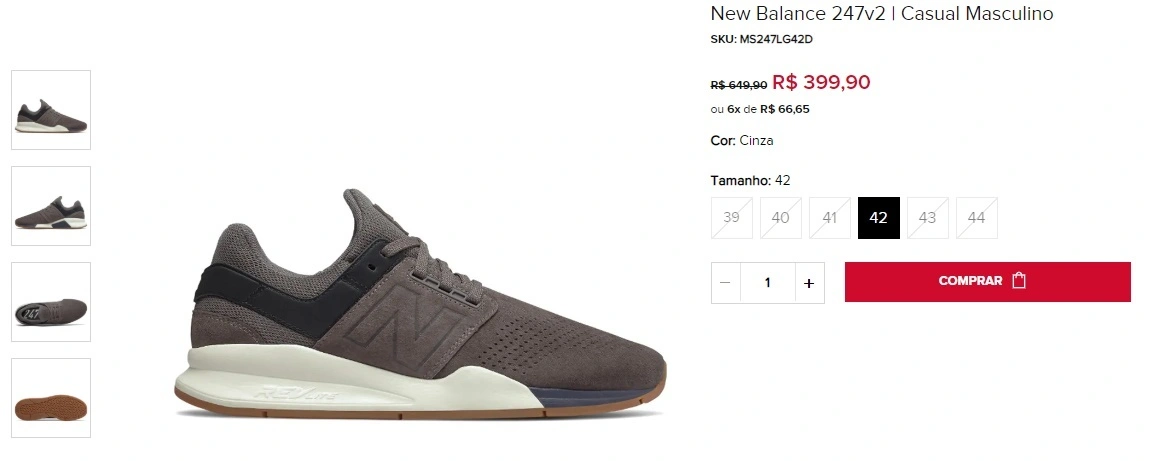
Task: Click the shopping bag icon on COMPRAR
Action: click(1019, 280)
